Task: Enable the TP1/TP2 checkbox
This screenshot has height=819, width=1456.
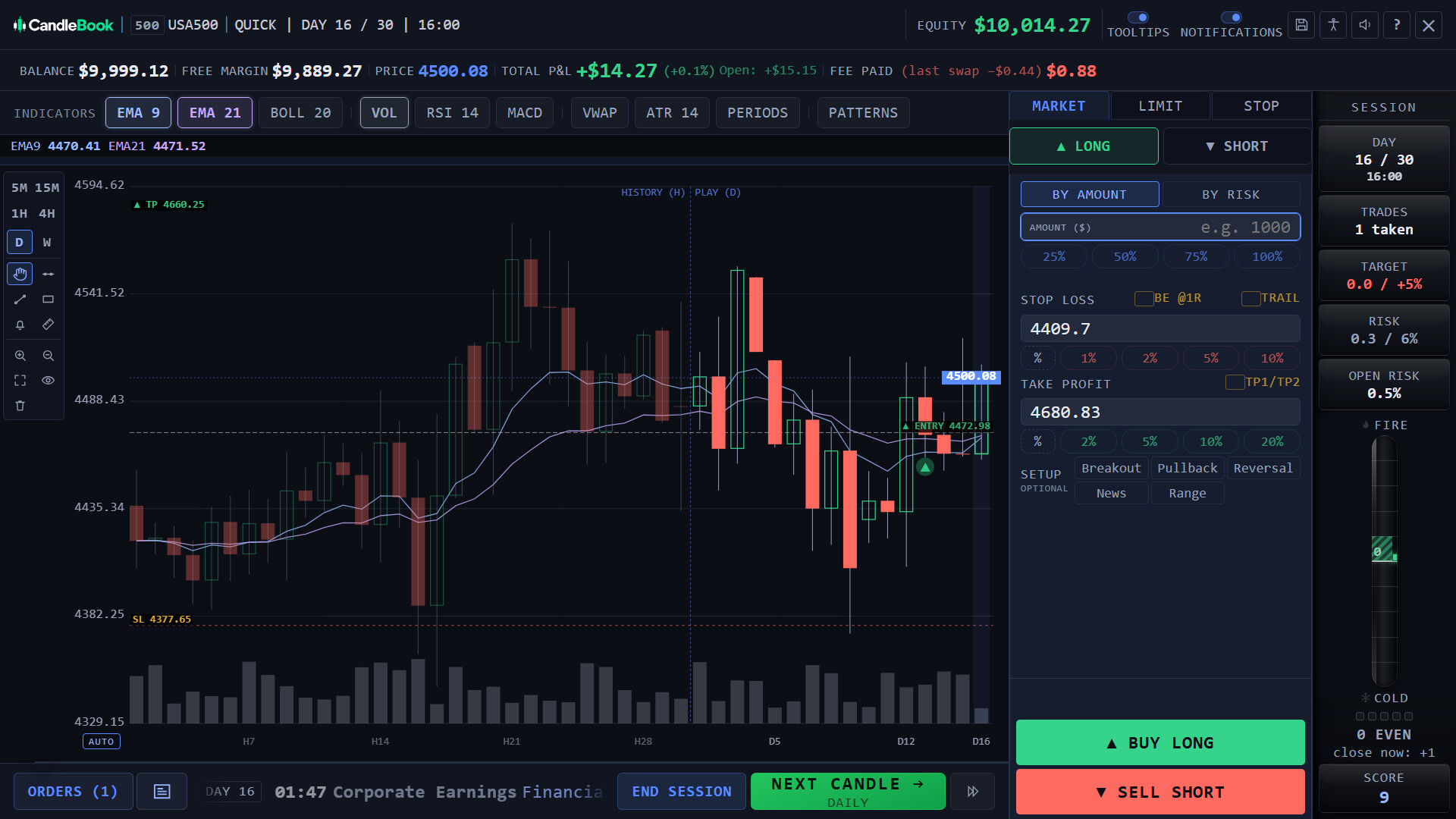Action: tap(1235, 382)
